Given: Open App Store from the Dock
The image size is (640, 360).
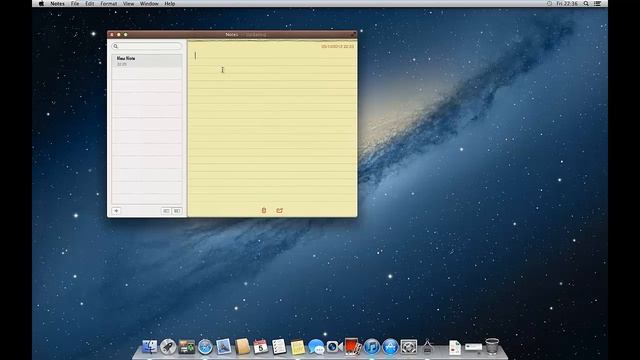Looking at the screenshot, I should pos(390,347).
